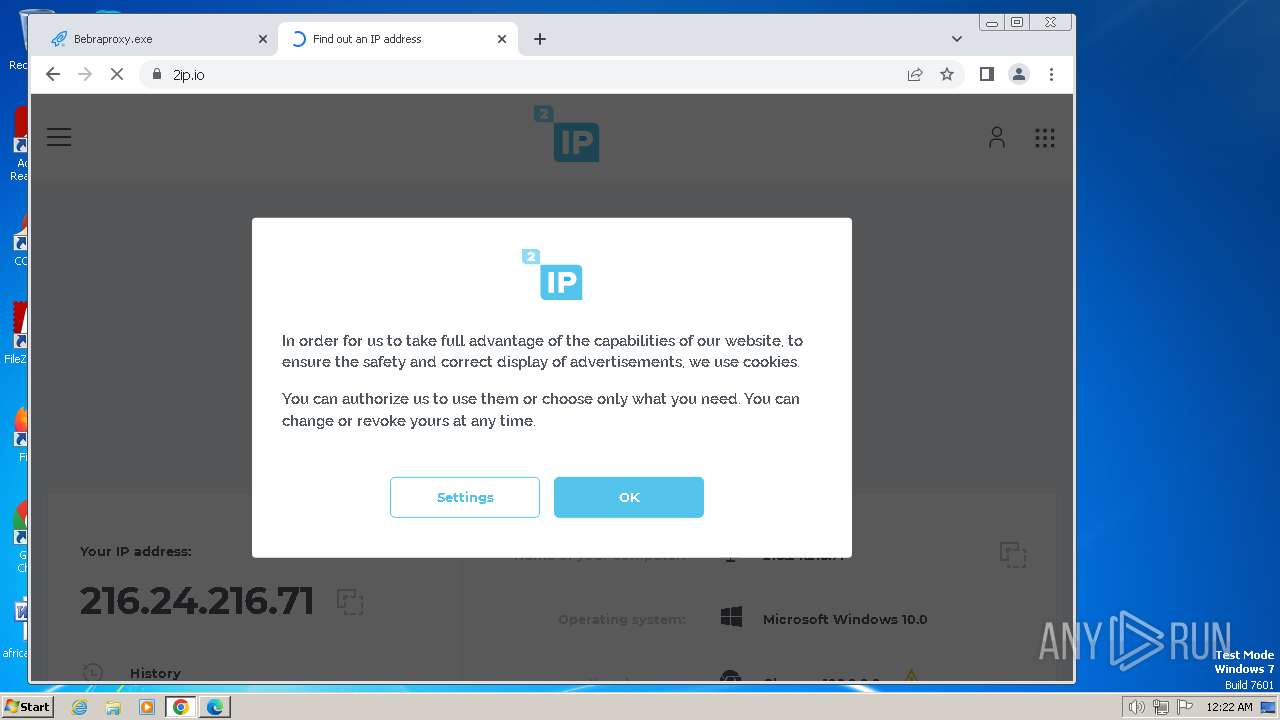The height and width of the screenshot is (720, 1280).
Task: Open the media player taskbar icon
Action: click(147, 707)
